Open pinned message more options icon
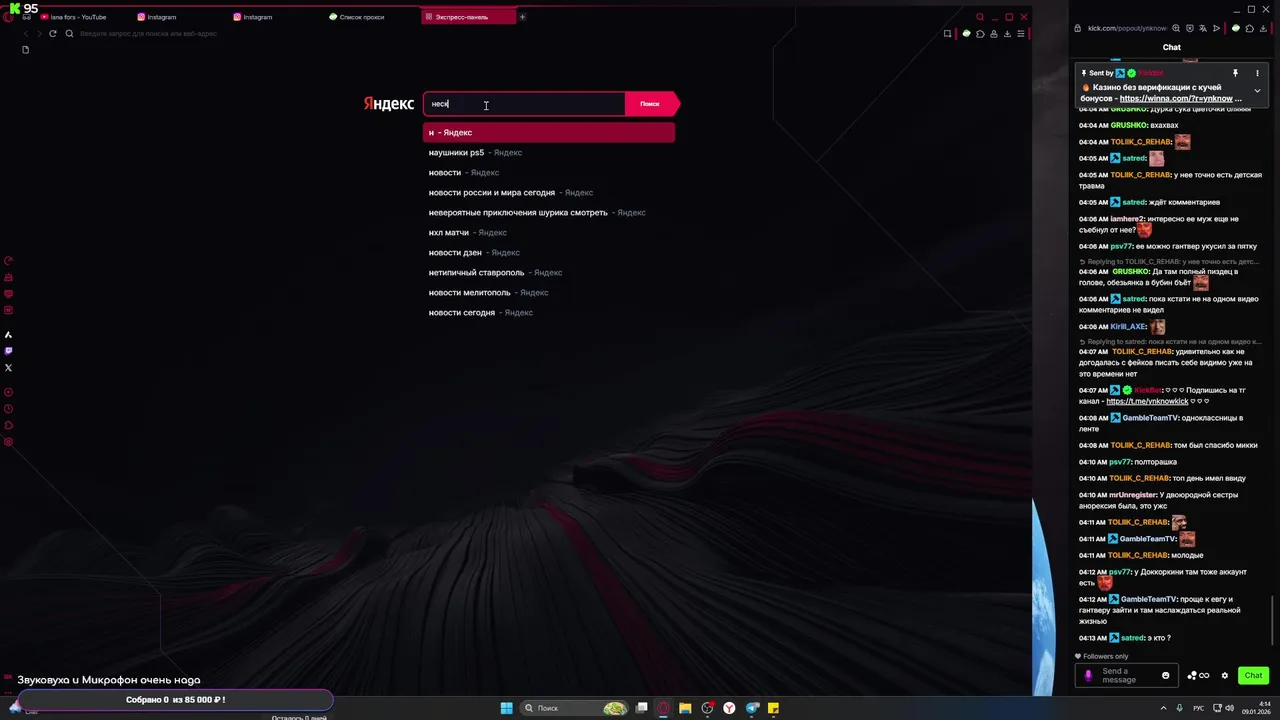The width and height of the screenshot is (1280, 720). (x=1257, y=73)
